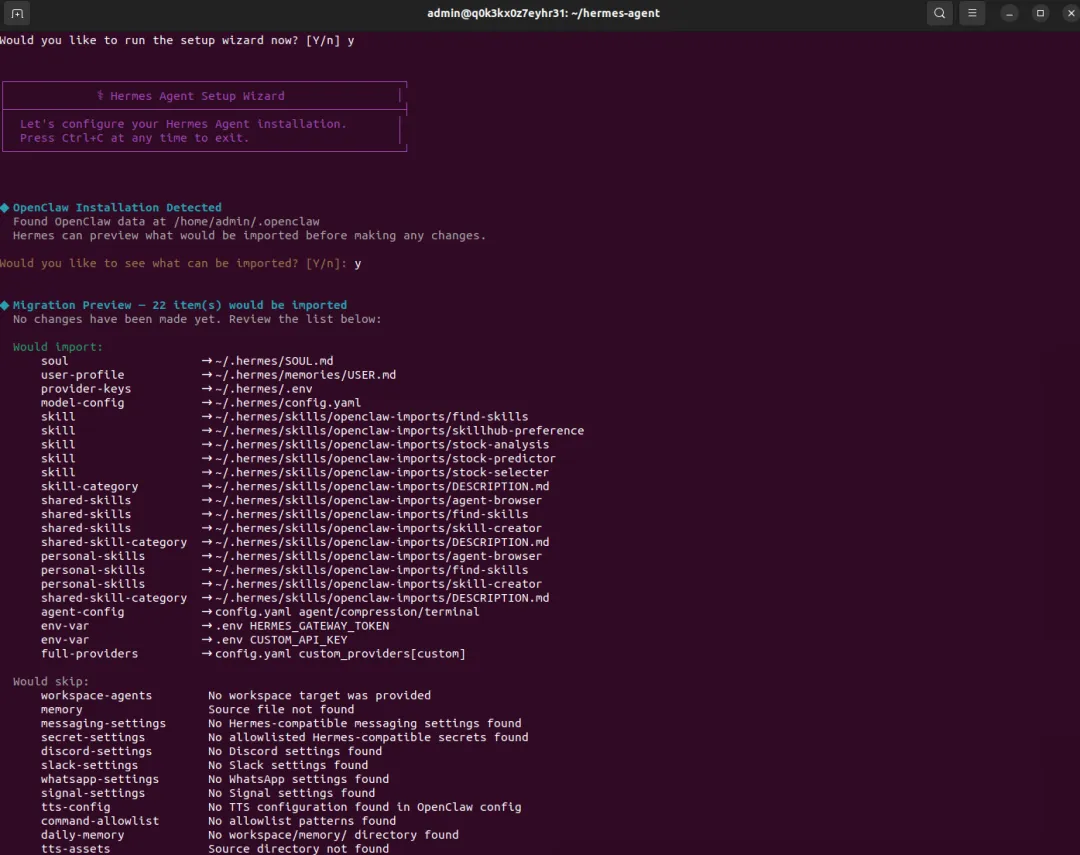This screenshot has width=1080, height=855.
Task: Click the stock-predictor skill path
Action: pyautogui.click(x=386, y=458)
